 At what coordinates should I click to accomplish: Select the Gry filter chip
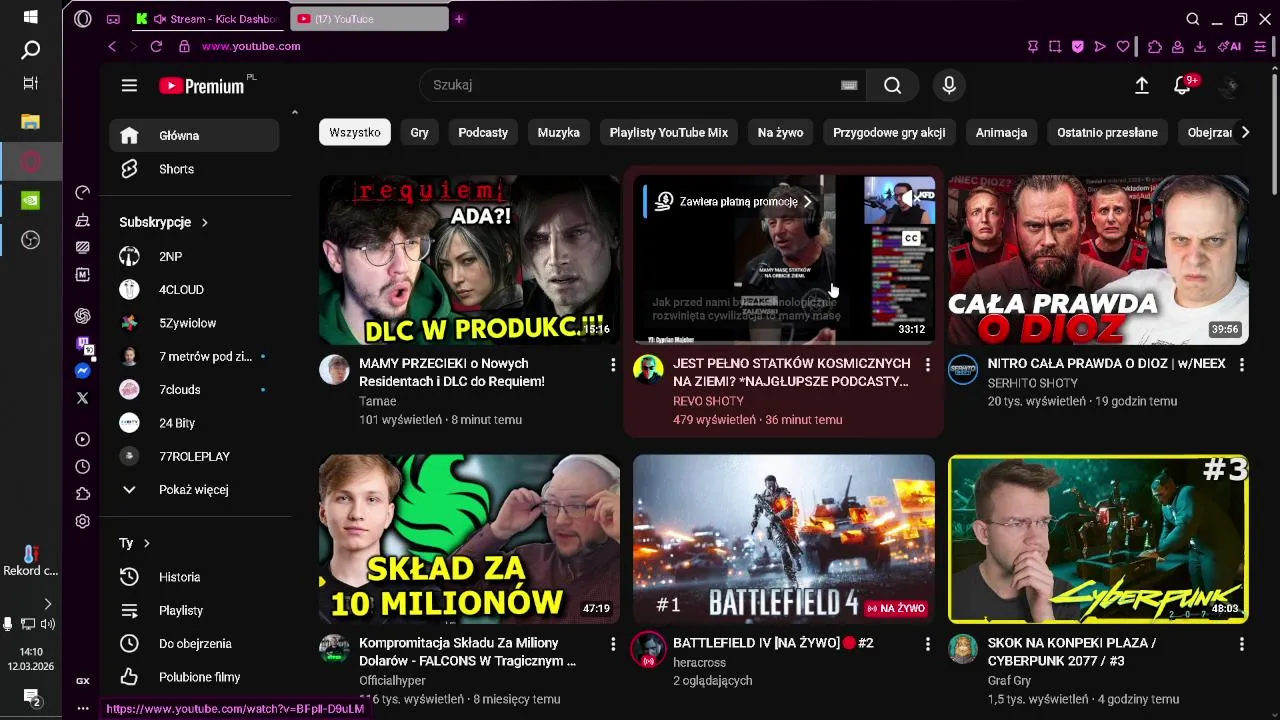click(x=420, y=132)
